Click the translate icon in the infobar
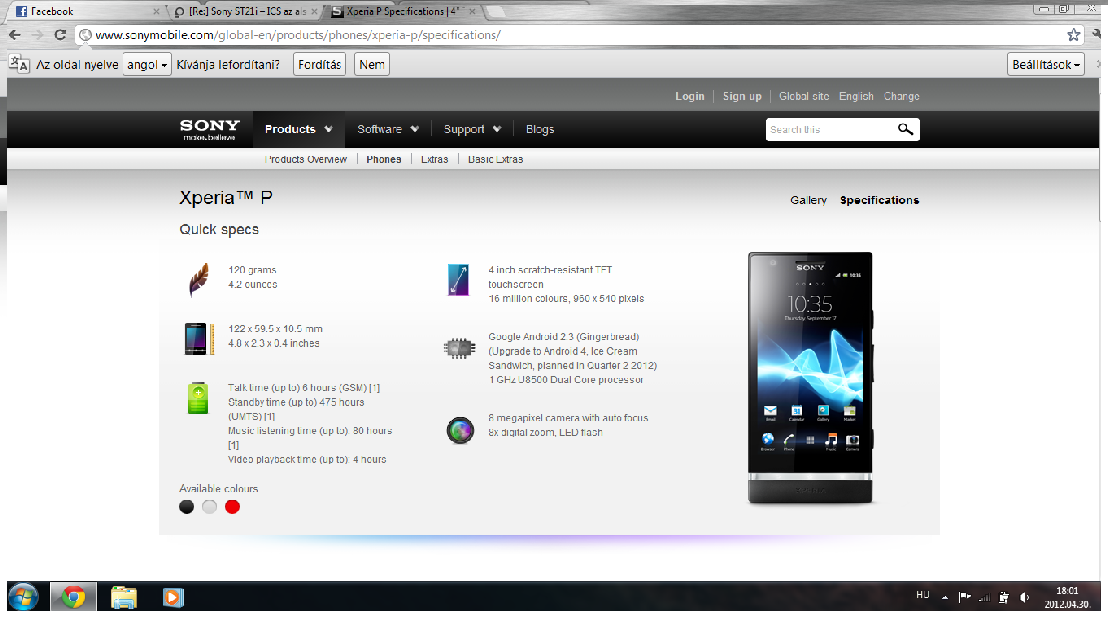The width and height of the screenshot is (1108, 628). (19, 64)
